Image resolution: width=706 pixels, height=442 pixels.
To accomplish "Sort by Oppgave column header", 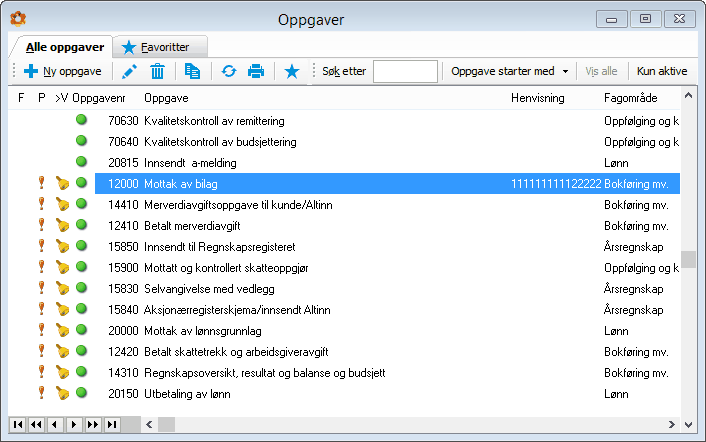I will click(166, 98).
